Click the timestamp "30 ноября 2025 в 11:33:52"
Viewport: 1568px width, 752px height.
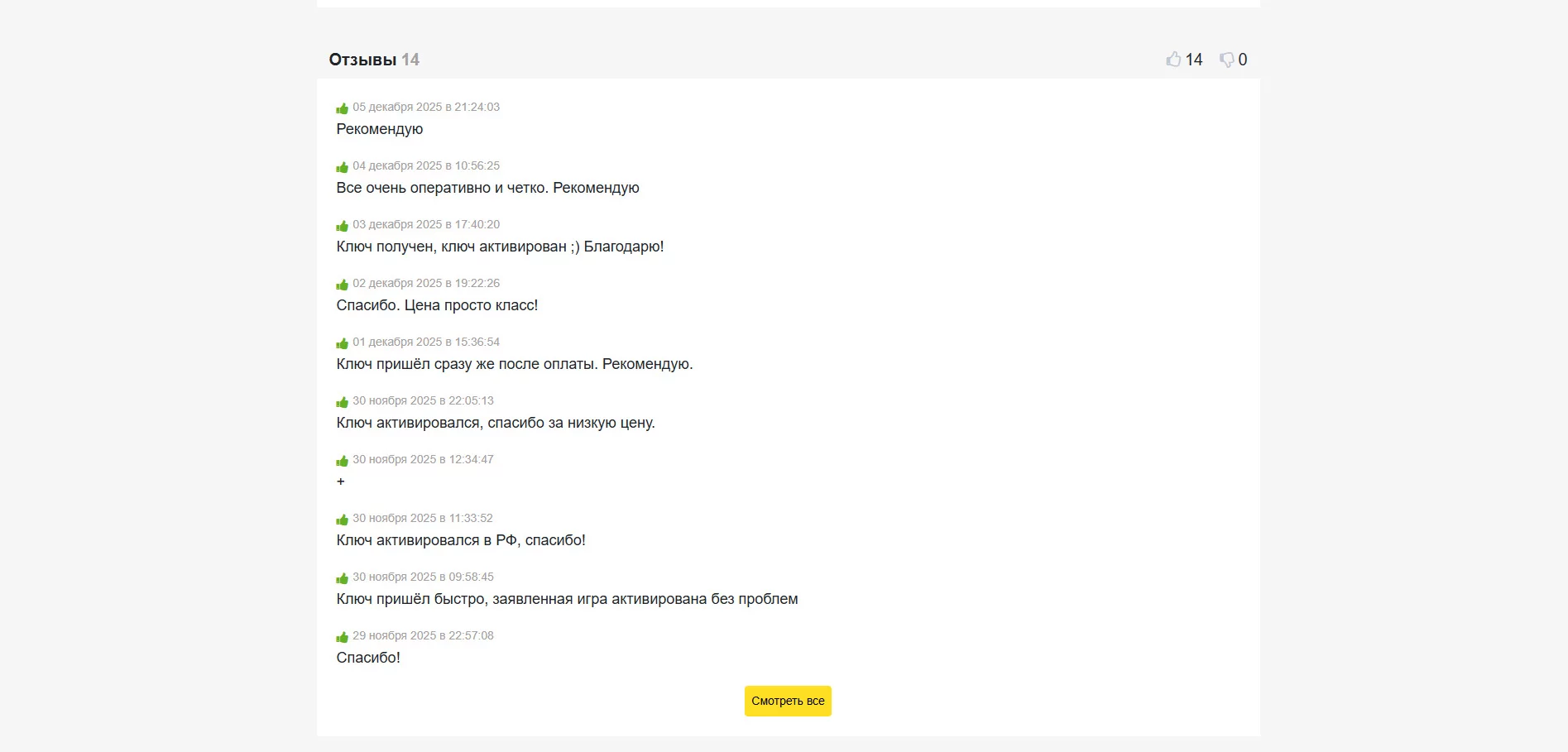click(x=423, y=518)
